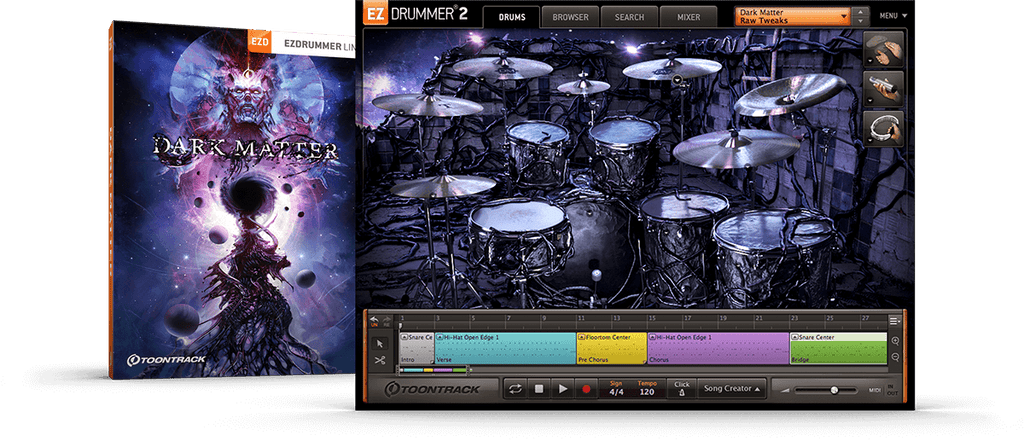
Task: Click the Tempo 120 field
Action: click(647, 389)
